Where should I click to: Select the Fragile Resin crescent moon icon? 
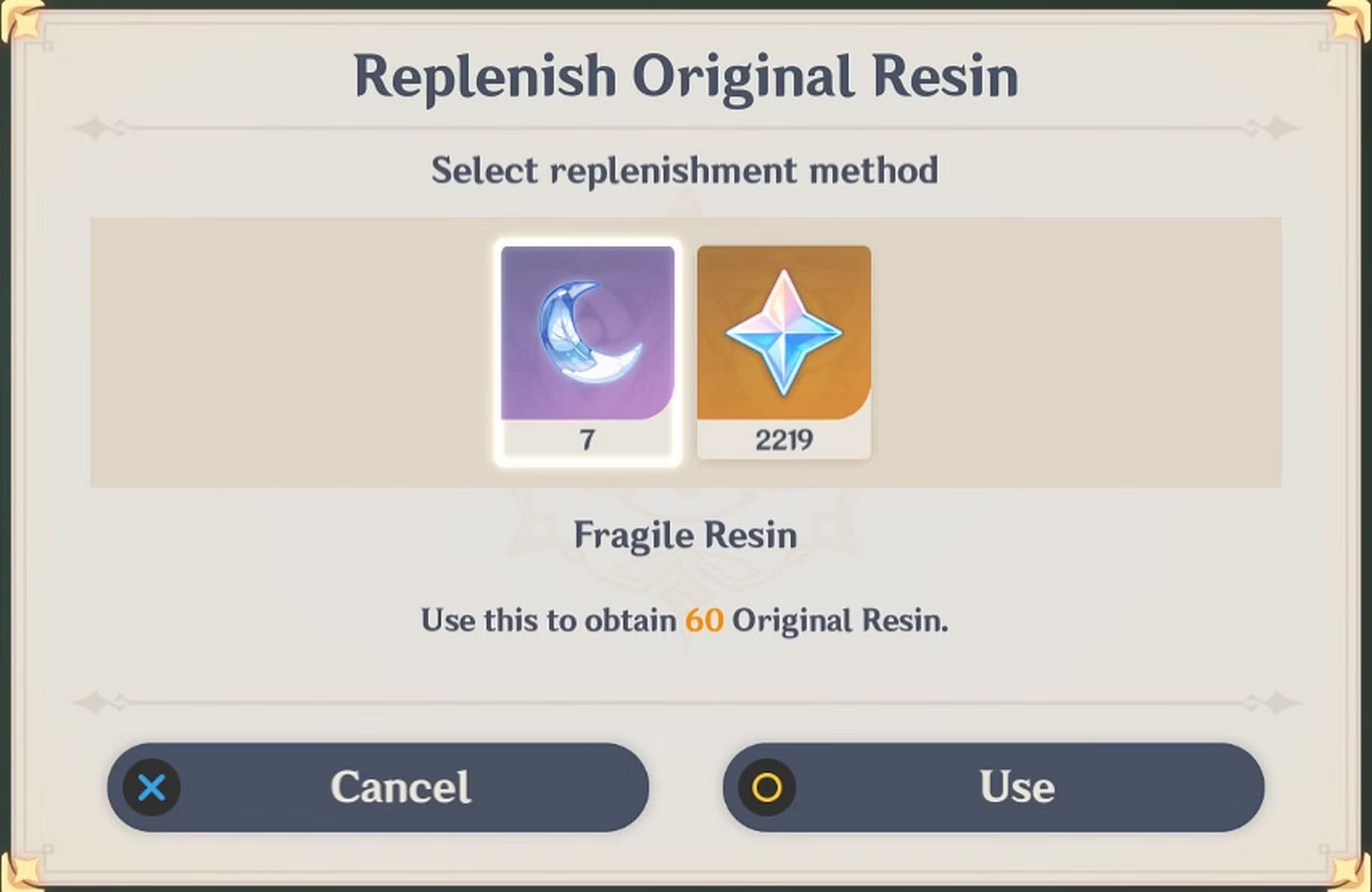coord(587,333)
